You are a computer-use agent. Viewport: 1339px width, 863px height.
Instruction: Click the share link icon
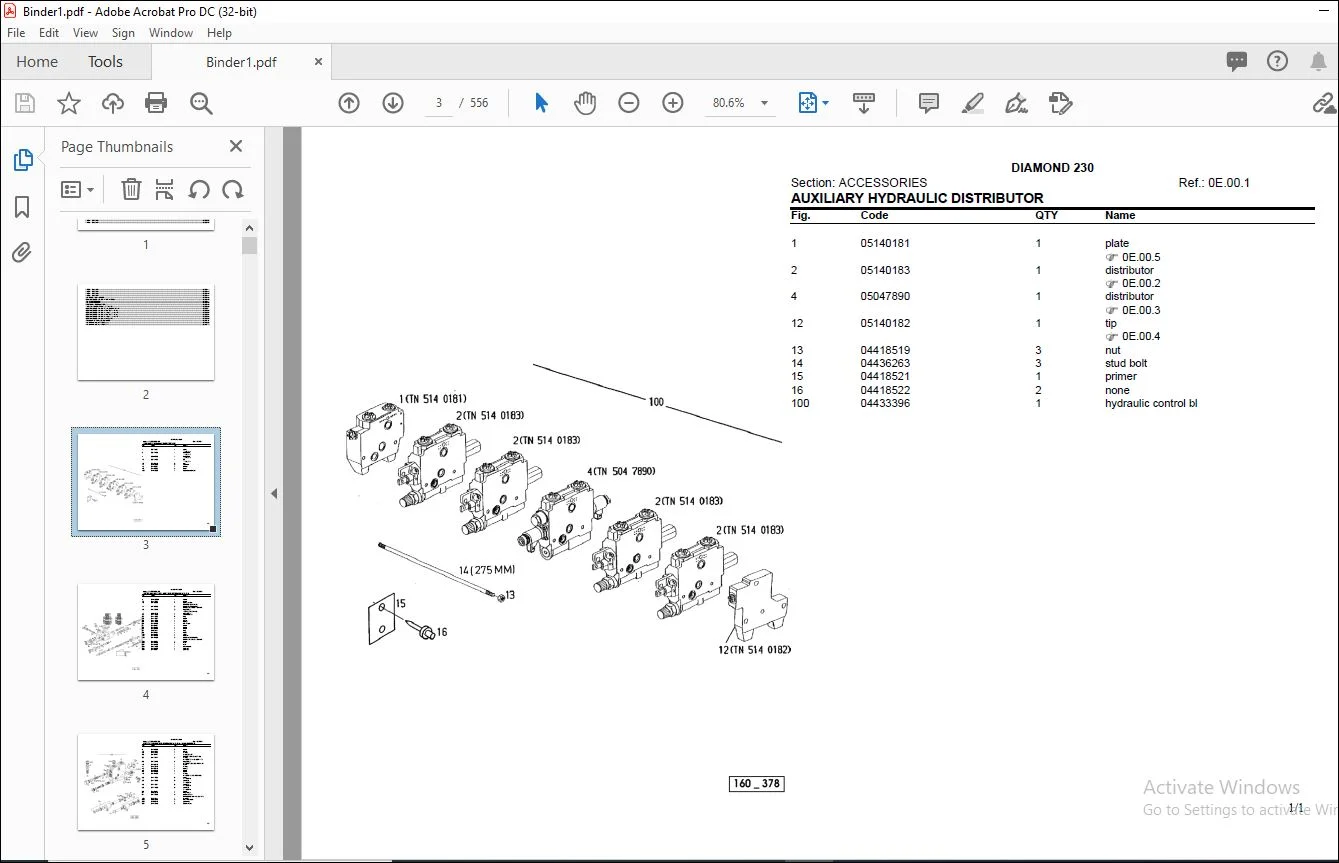[1324, 103]
